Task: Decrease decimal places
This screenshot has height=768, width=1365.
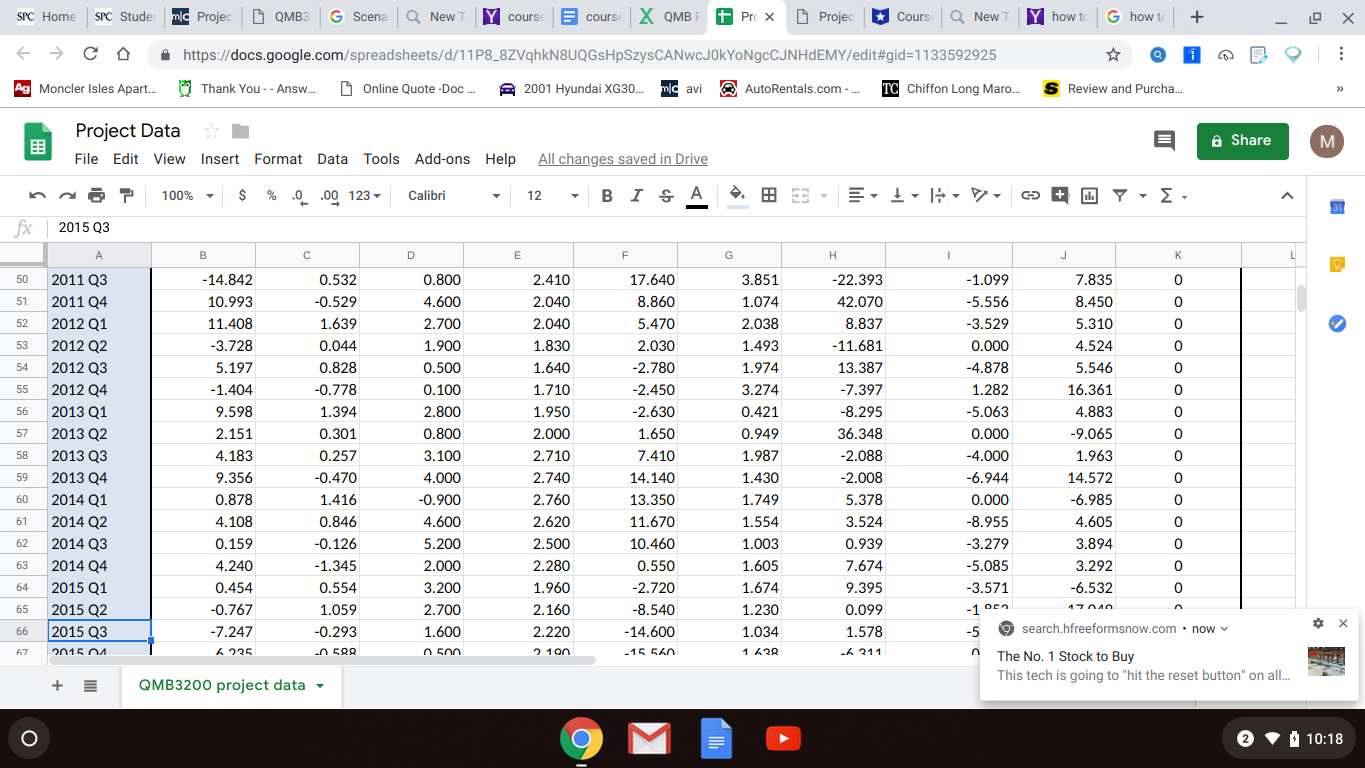Action: pyautogui.click(x=298, y=196)
